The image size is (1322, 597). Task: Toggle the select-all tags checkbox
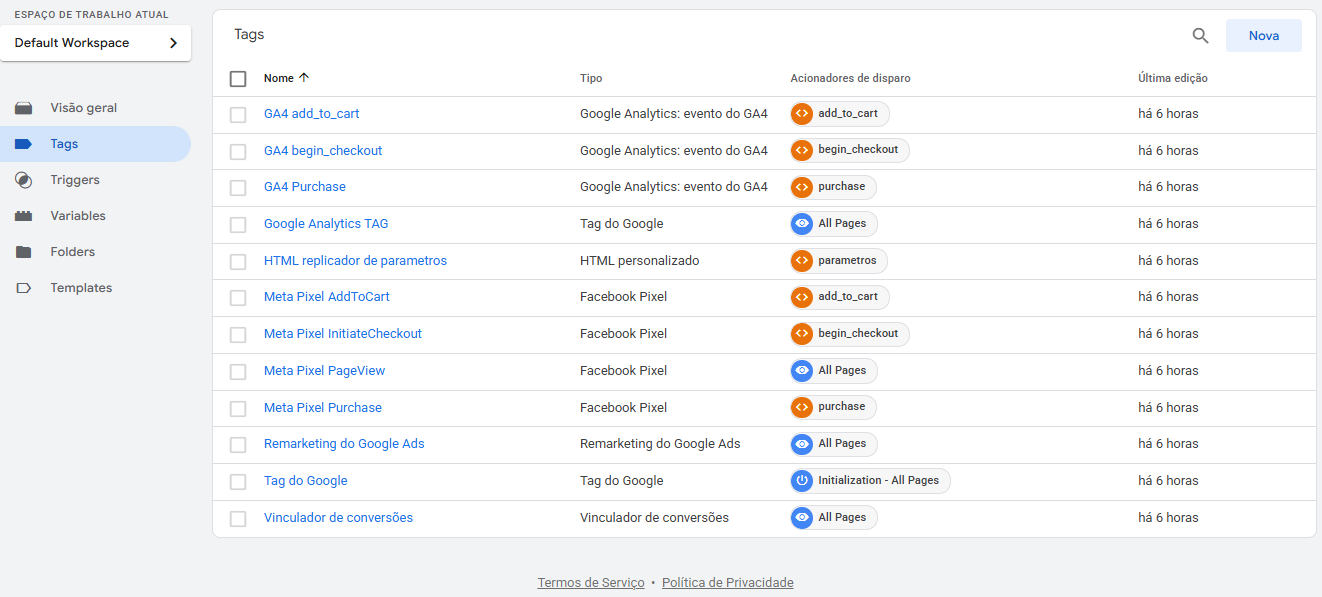(x=238, y=79)
